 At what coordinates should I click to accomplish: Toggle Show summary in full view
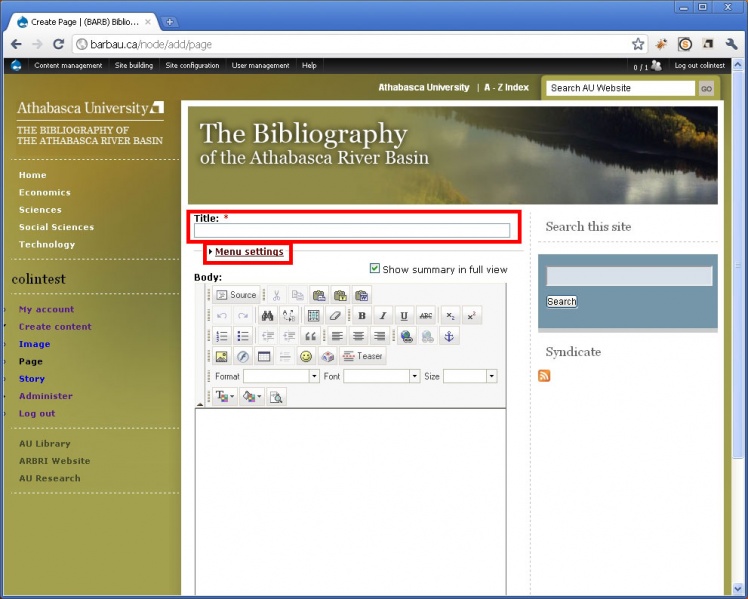375,269
